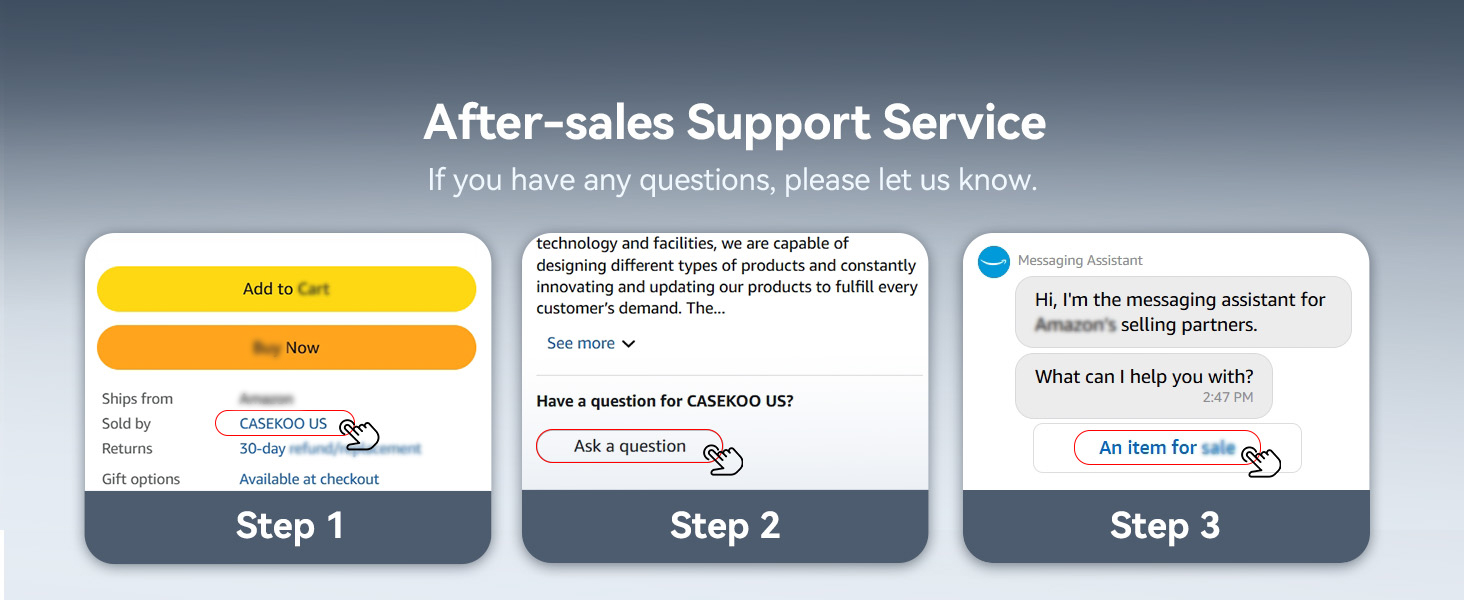Open the CASEKOO US seller link
This screenshot has height=600, width=1464.
283,424
